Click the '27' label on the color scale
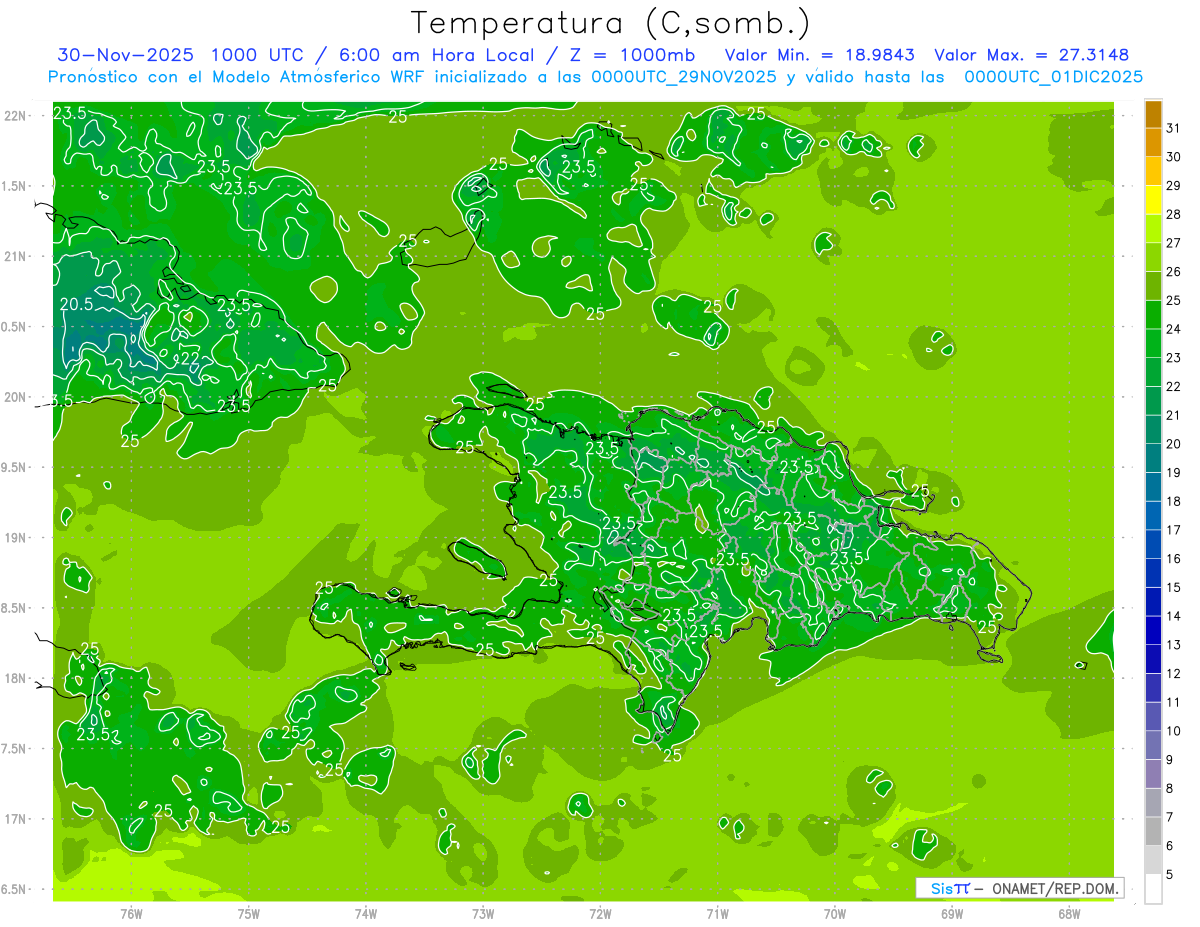 click(1173, 243)
